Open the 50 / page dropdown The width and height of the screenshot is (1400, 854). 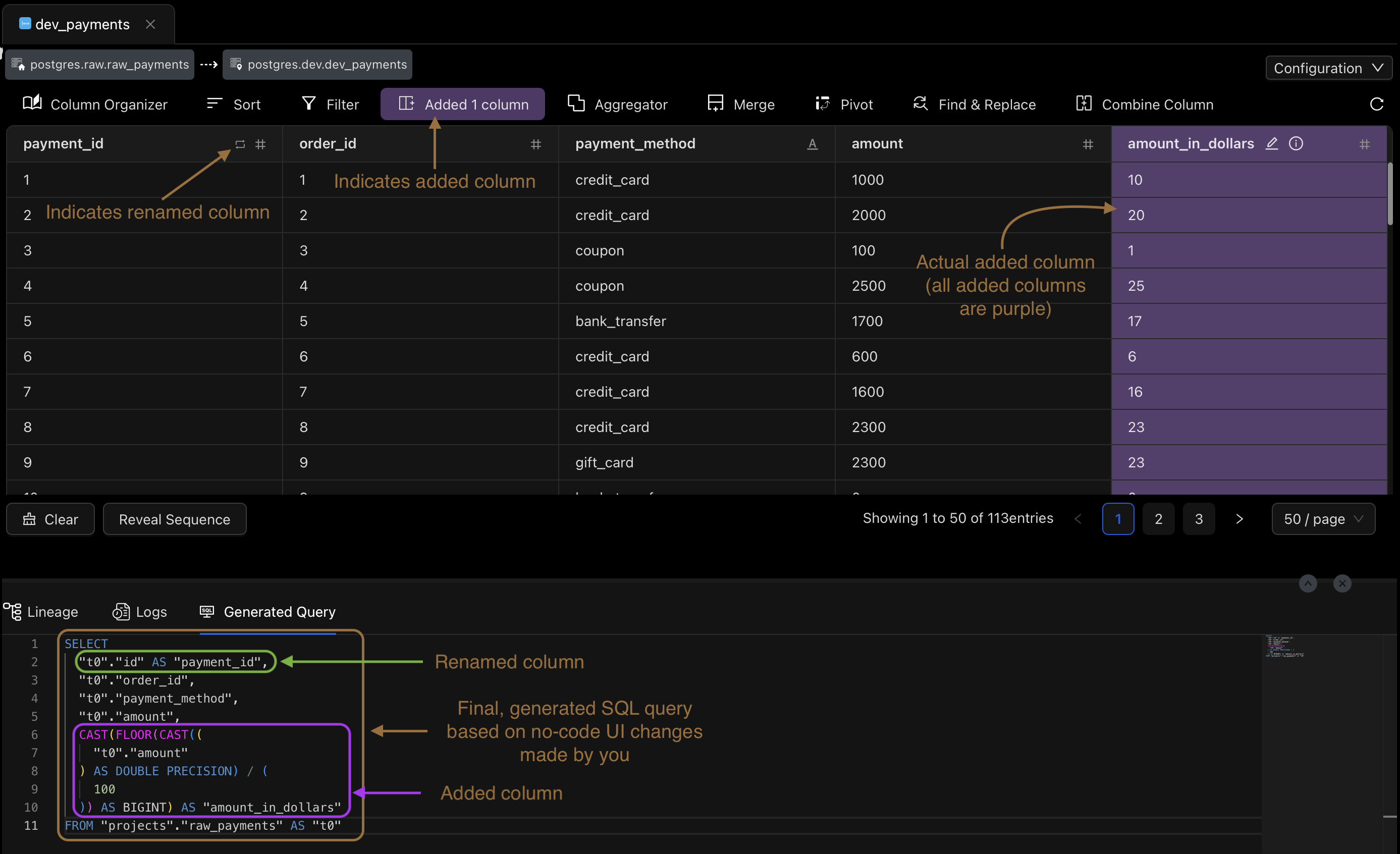click(x=1323, y=519)
